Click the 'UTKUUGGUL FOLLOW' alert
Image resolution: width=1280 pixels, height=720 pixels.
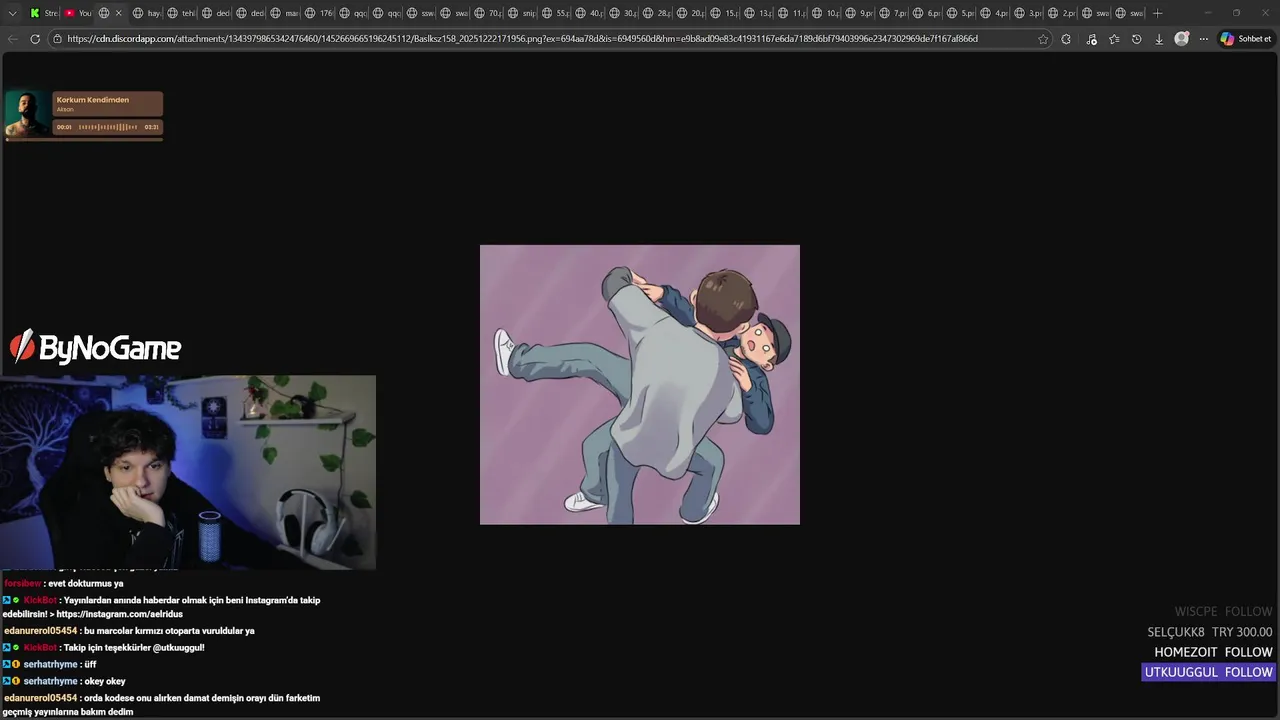point(1208,672)
